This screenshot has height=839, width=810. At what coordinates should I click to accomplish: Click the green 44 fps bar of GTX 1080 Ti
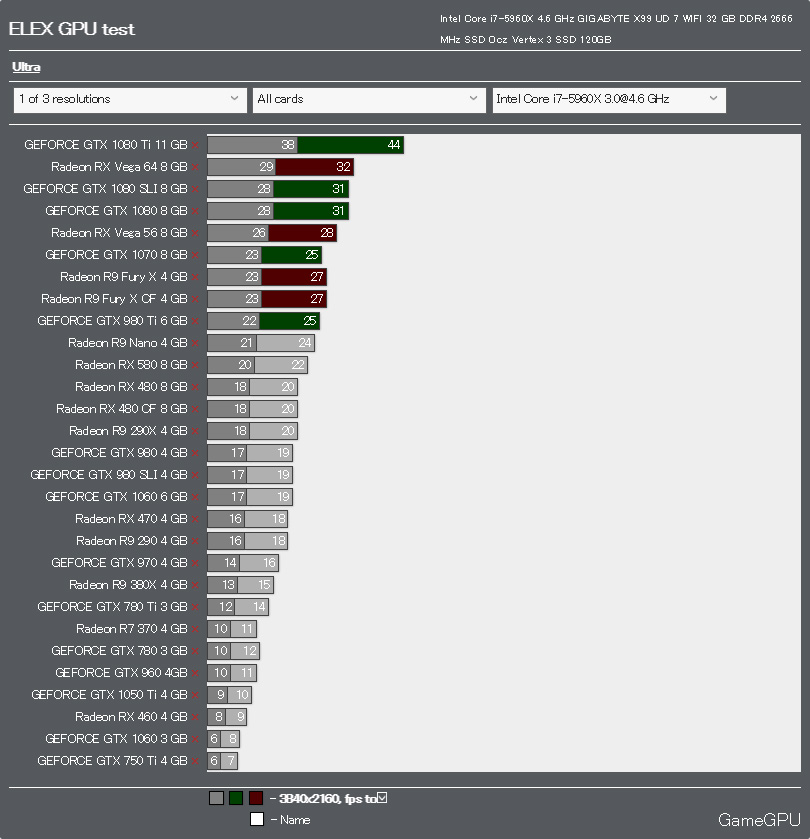tap(350, 145)
